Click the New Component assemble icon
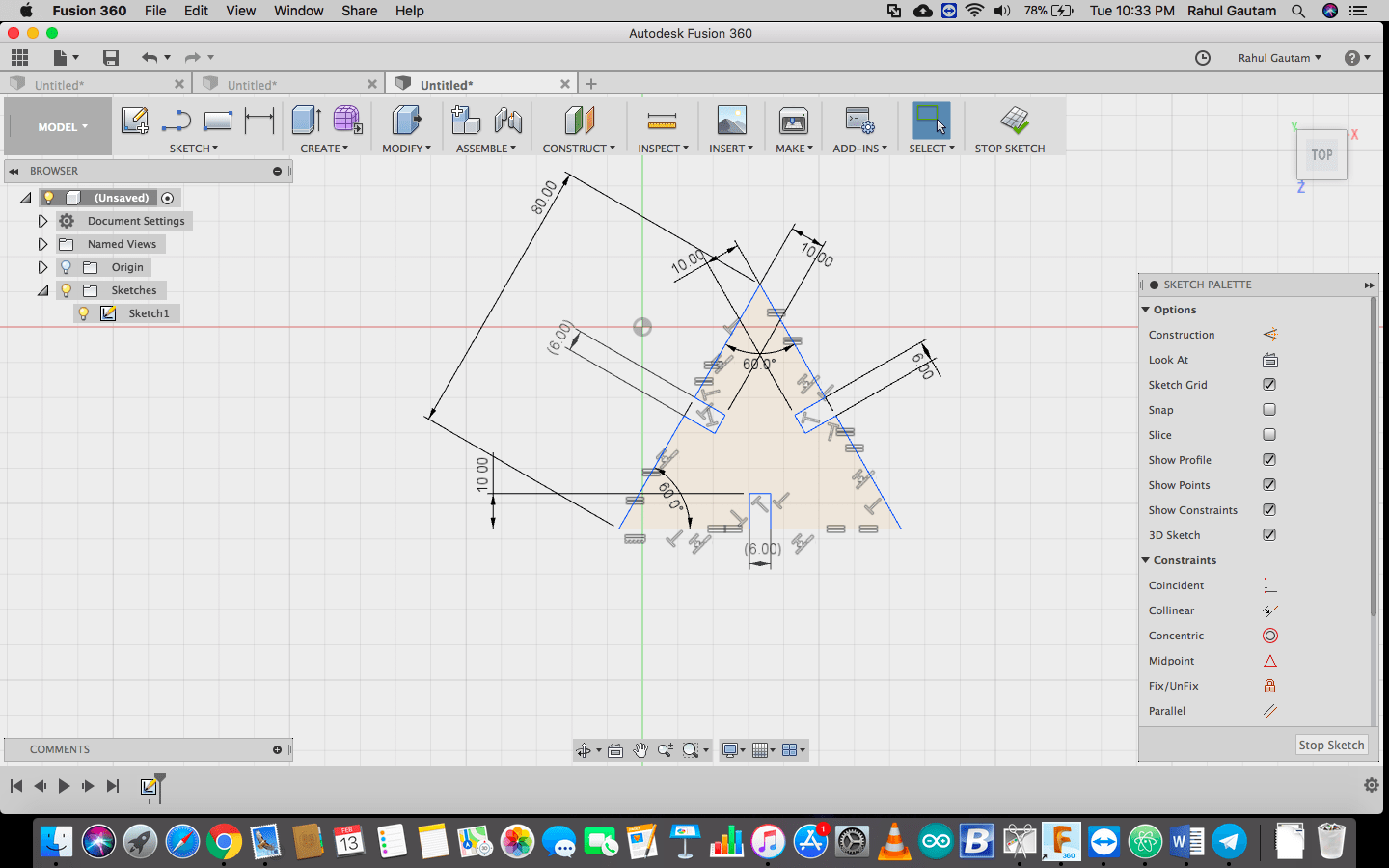 coord(466,121)
